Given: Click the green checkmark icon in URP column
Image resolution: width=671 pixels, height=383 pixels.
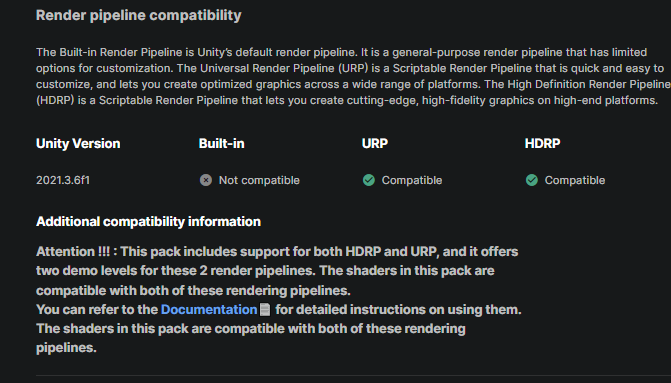Looking at the screenshot, I should pos(368,180).
